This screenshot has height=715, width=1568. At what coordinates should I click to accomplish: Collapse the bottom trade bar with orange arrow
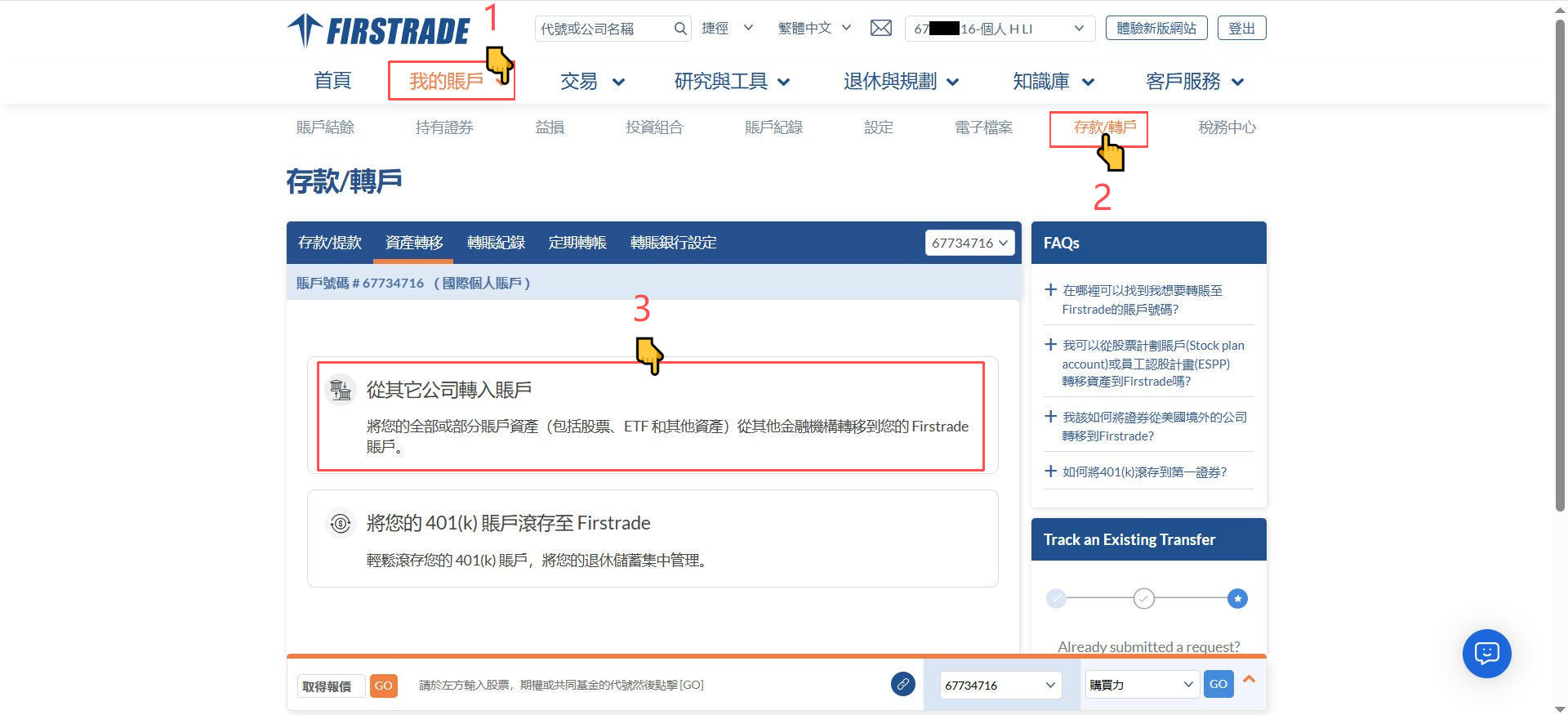pyautogui.click(x=1249, y=679)
